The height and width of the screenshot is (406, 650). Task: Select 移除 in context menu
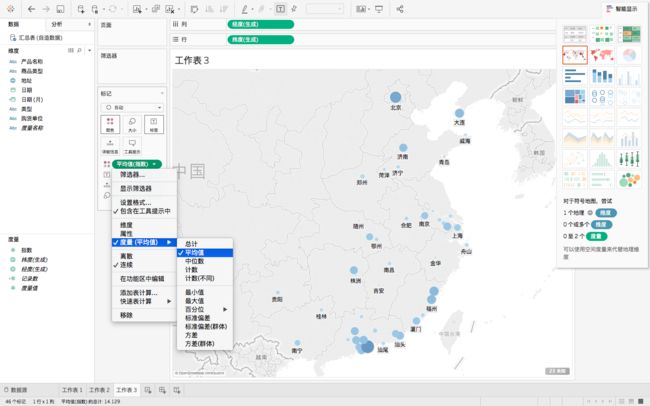pyautogui.click(x=126, y=315)
